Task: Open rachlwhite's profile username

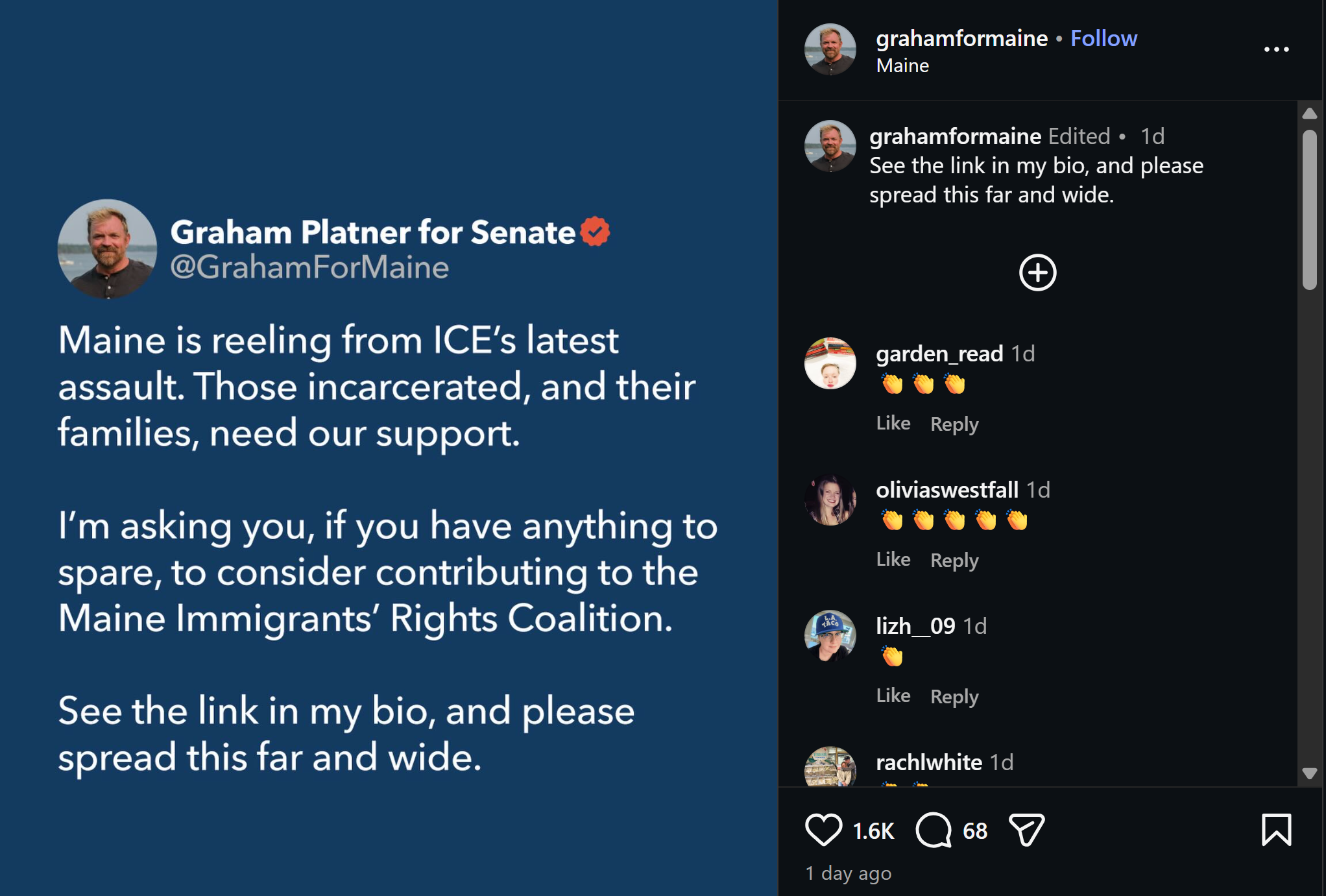Action: [x=928, y=762]
